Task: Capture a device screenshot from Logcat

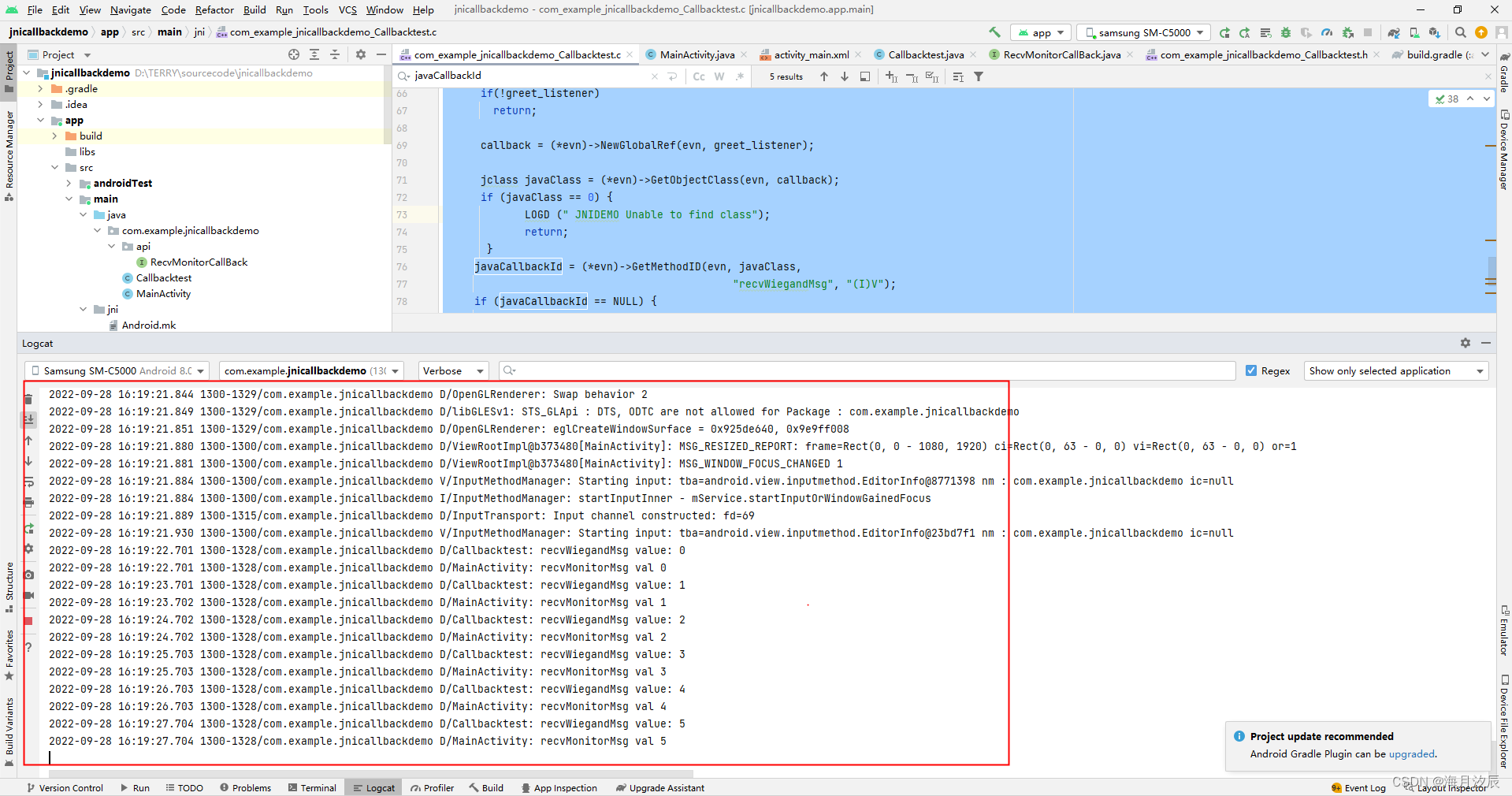Action: click(x=29, y=575)
